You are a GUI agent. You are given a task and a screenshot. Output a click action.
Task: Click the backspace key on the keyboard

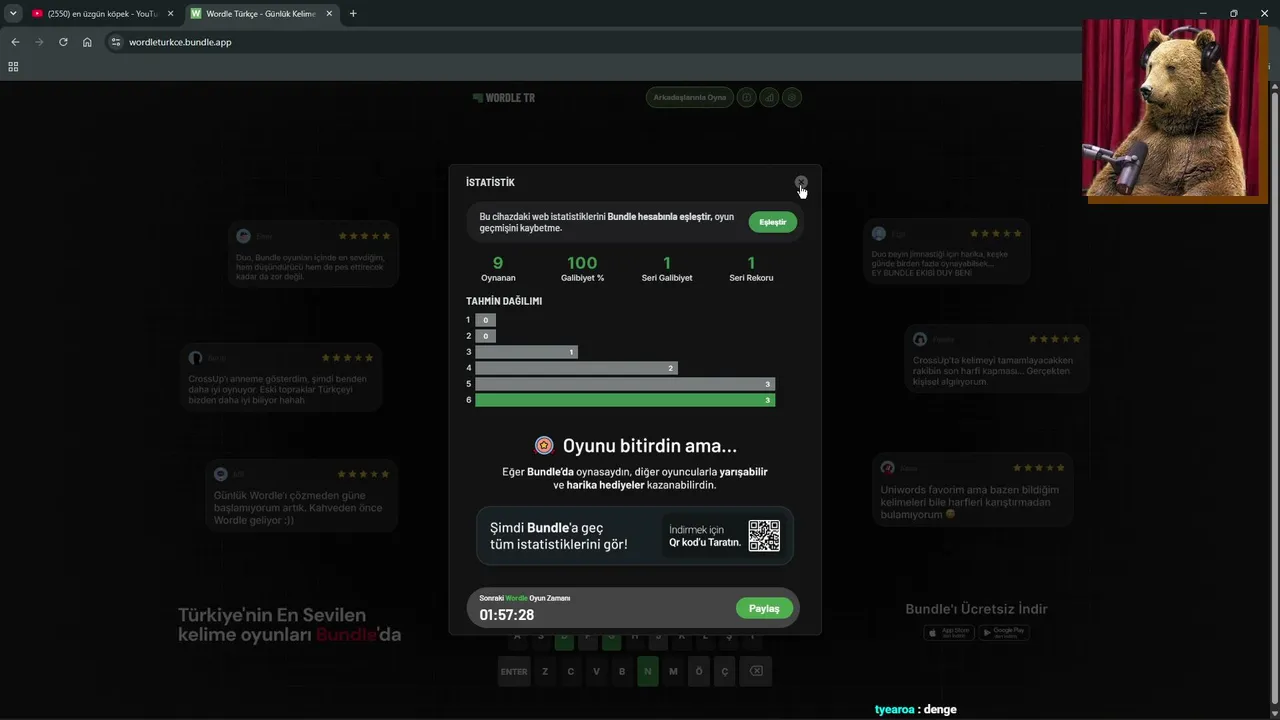756,671
